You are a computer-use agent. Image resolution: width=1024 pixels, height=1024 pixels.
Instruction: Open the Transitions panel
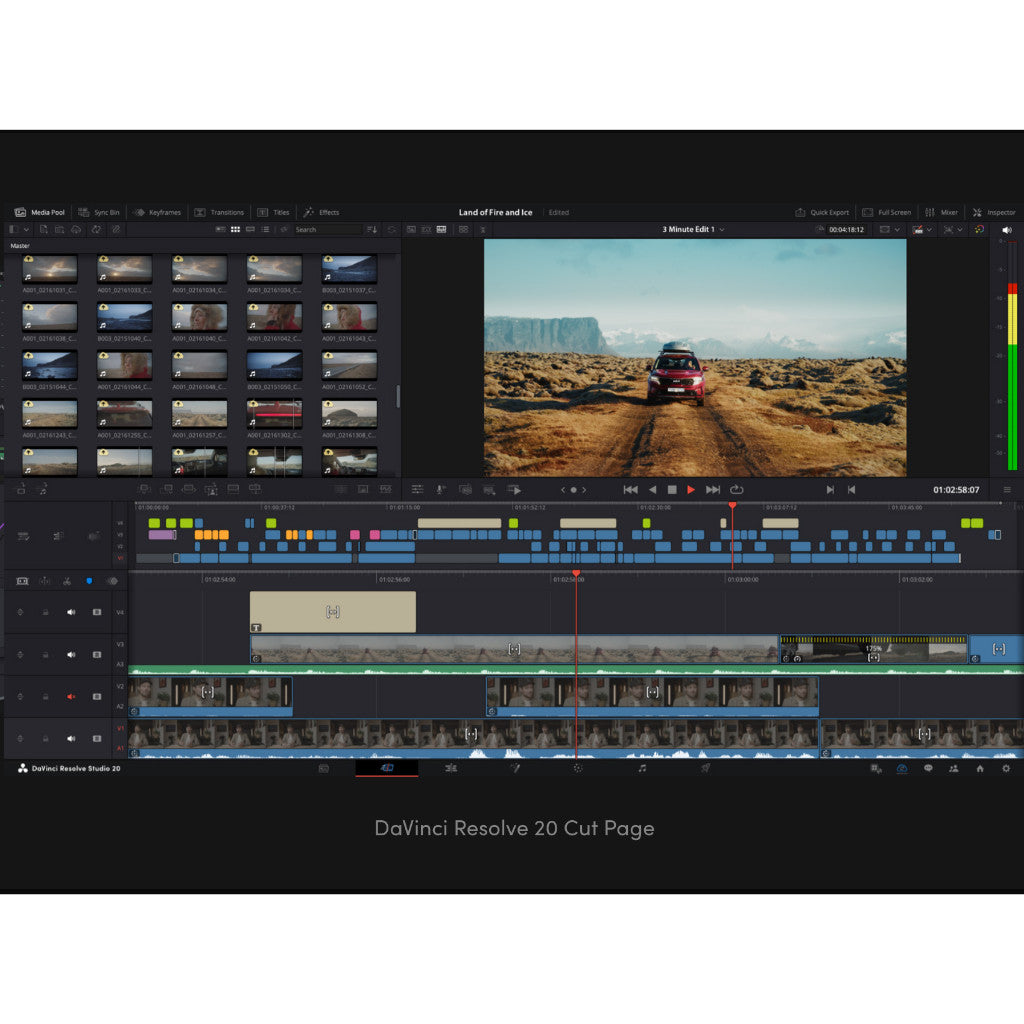[219, 212]
